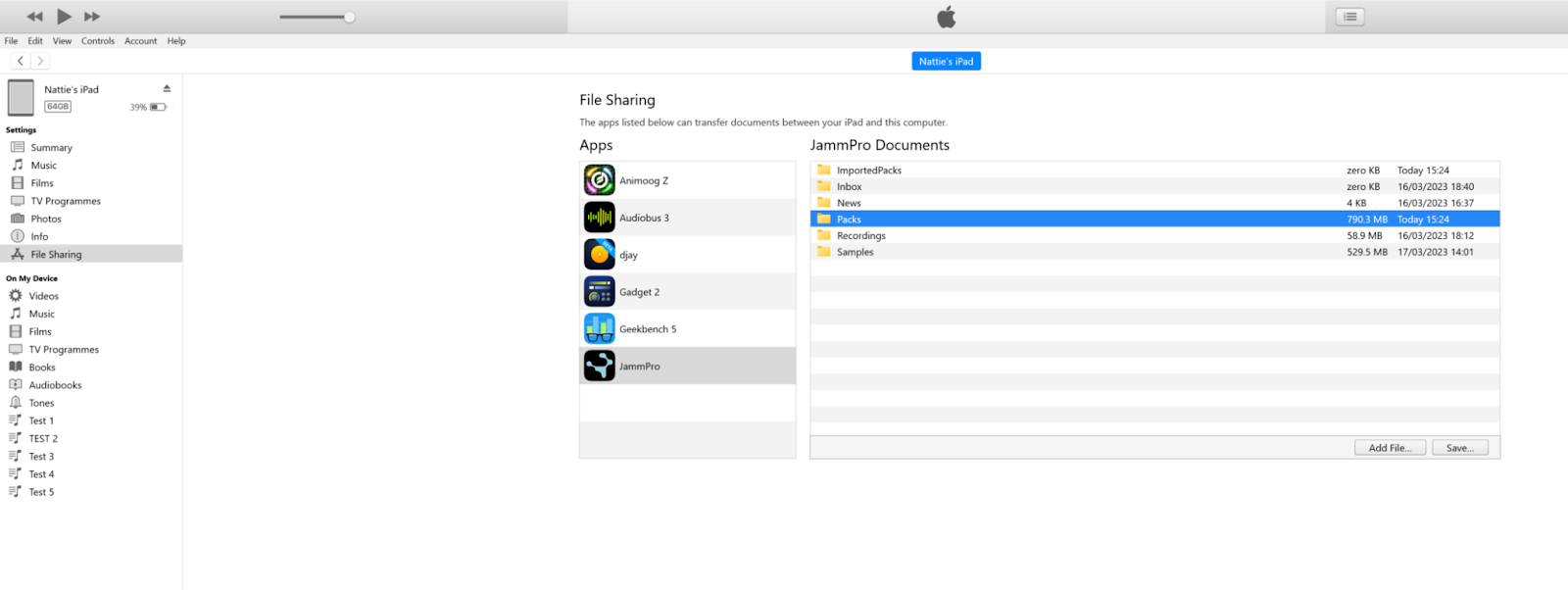This screenshot has height=590, width=1568.
Task: Go back with the left chevron
Action: click(21, 61)
